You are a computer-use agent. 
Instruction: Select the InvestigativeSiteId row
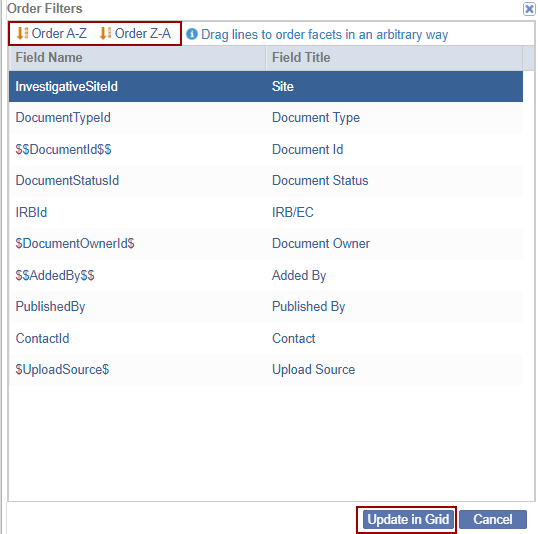[x=266, y=86]
